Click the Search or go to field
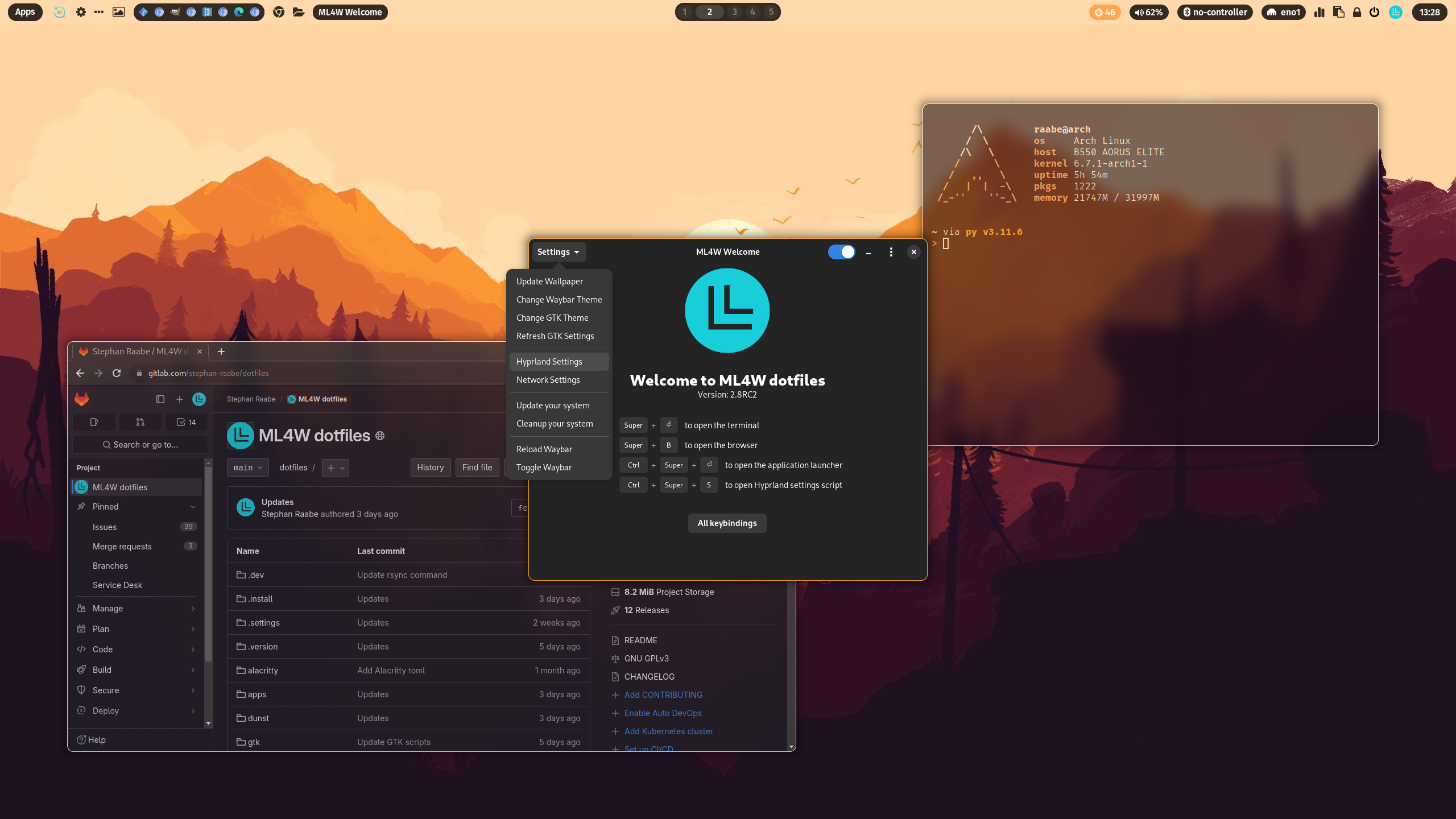 tap(140, 445)
